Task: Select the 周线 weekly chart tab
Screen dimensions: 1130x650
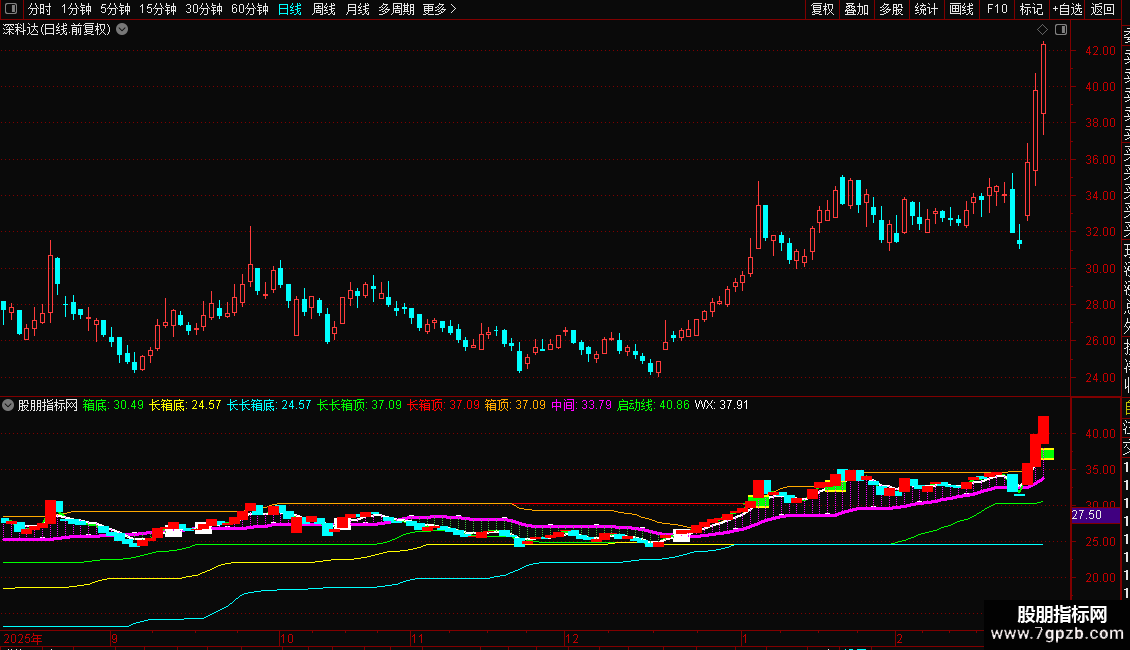Action: tap(324, 10)
